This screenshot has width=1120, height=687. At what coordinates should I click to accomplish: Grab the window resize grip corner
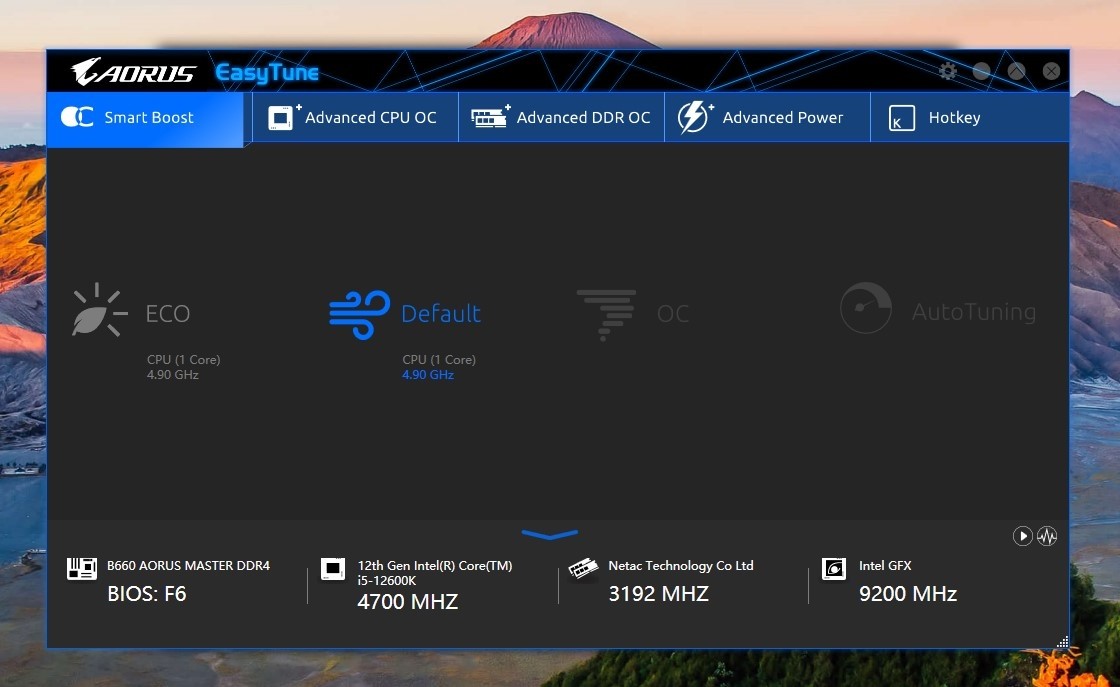1061,641
